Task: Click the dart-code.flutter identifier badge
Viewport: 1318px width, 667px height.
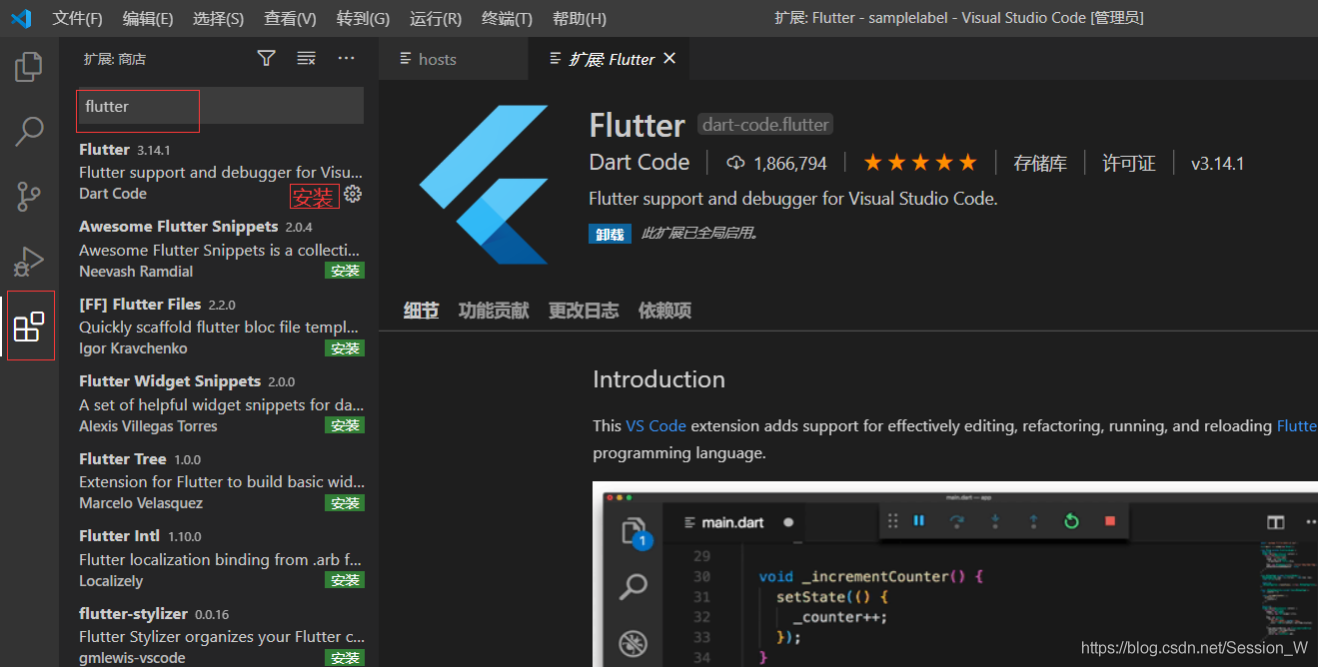Action: click(765, 125)
